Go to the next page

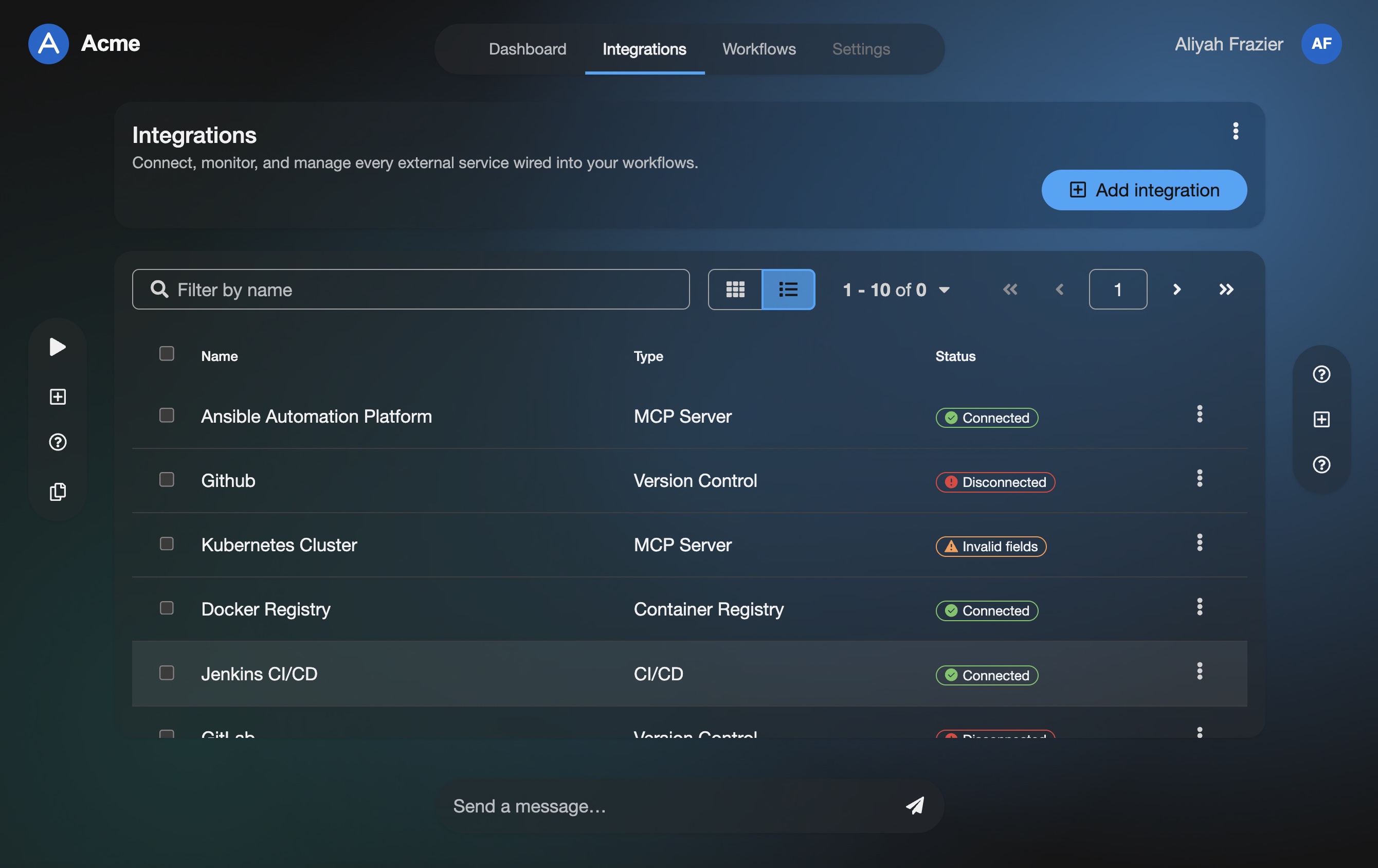(1176, 290)
